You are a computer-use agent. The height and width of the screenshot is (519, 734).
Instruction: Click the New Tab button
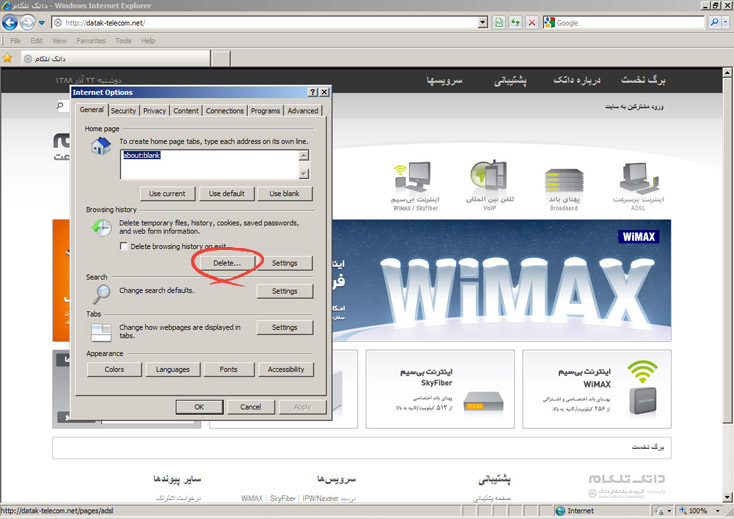tap(220, 59)
